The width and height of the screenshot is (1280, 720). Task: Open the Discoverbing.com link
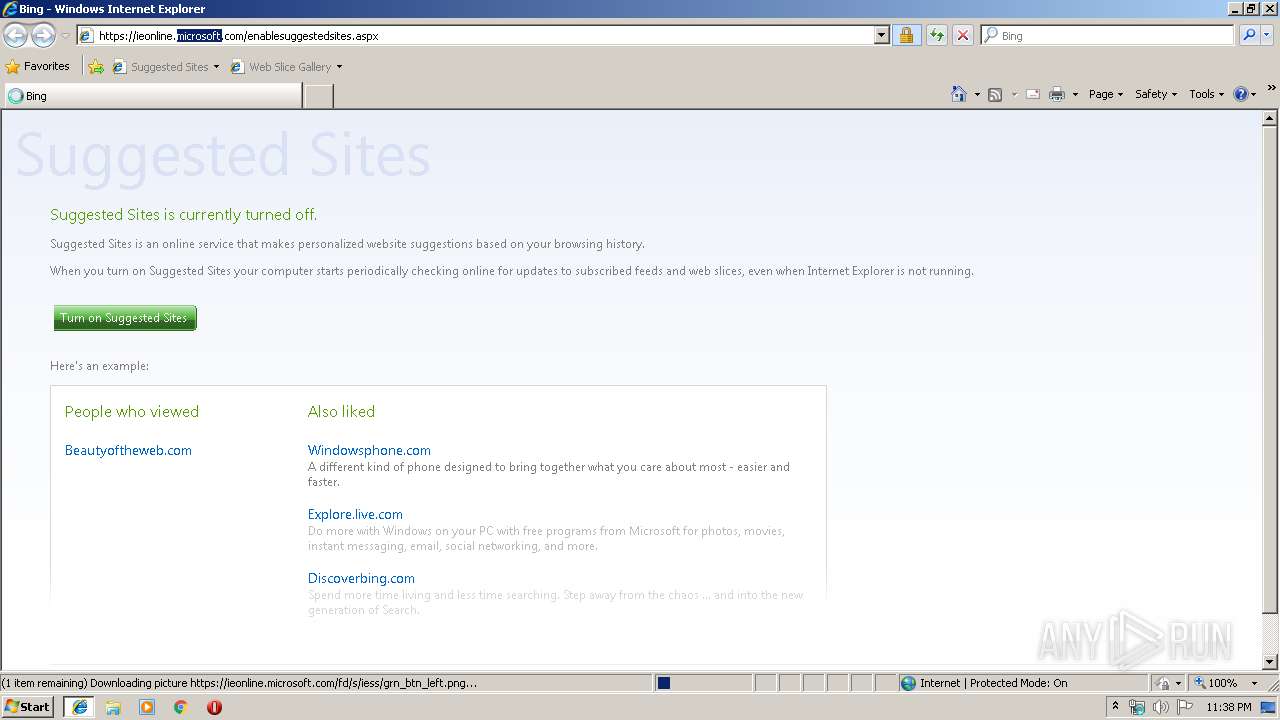click(361, 578)
